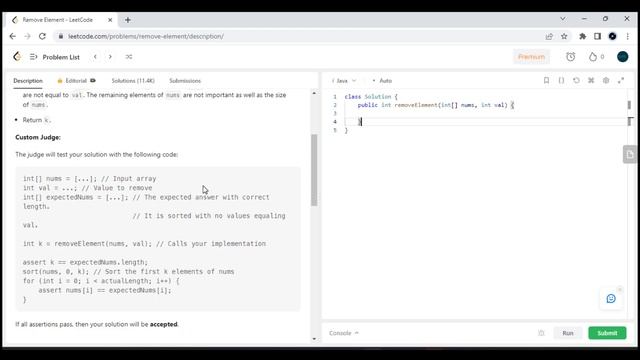Open the user profile avatar
Screen dimensions: 640x360
click(622, 57)
